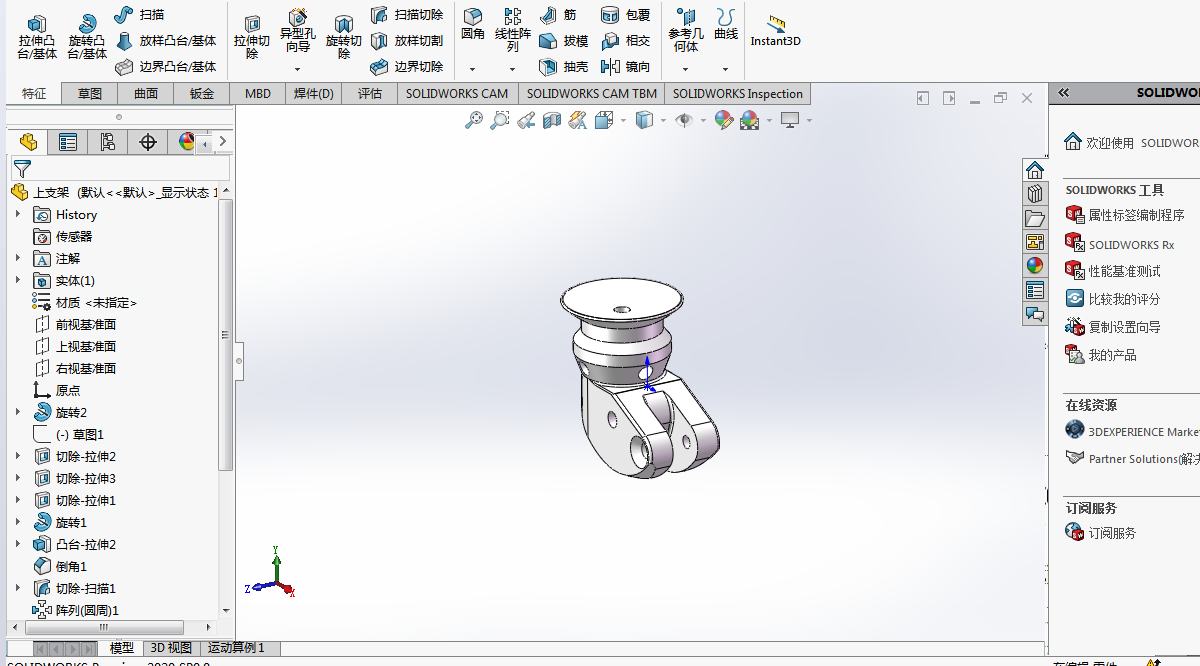Viewport: 1200px width, 666px height.
Task: Click the 扫描切除 swept cut tool
Action: [x=406, y=15]
